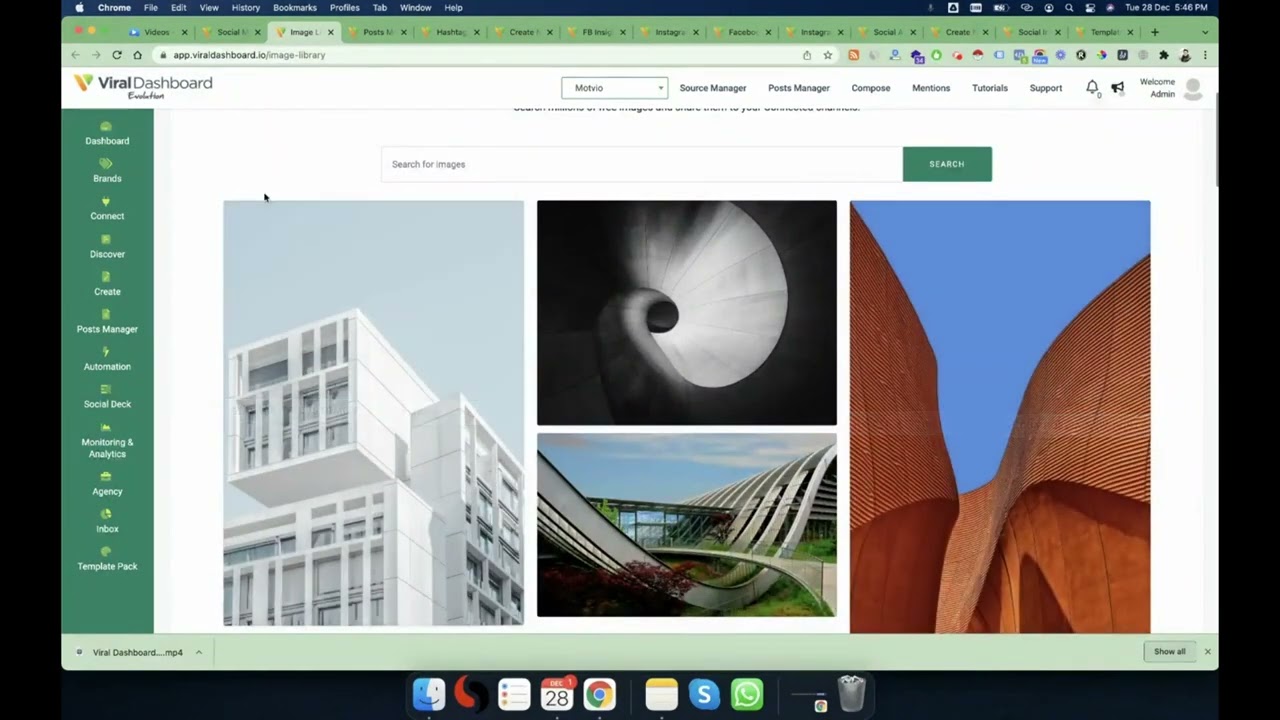The image size is (1280, 720).
Task: Open Support in the top navigation
Action: 1046,88
